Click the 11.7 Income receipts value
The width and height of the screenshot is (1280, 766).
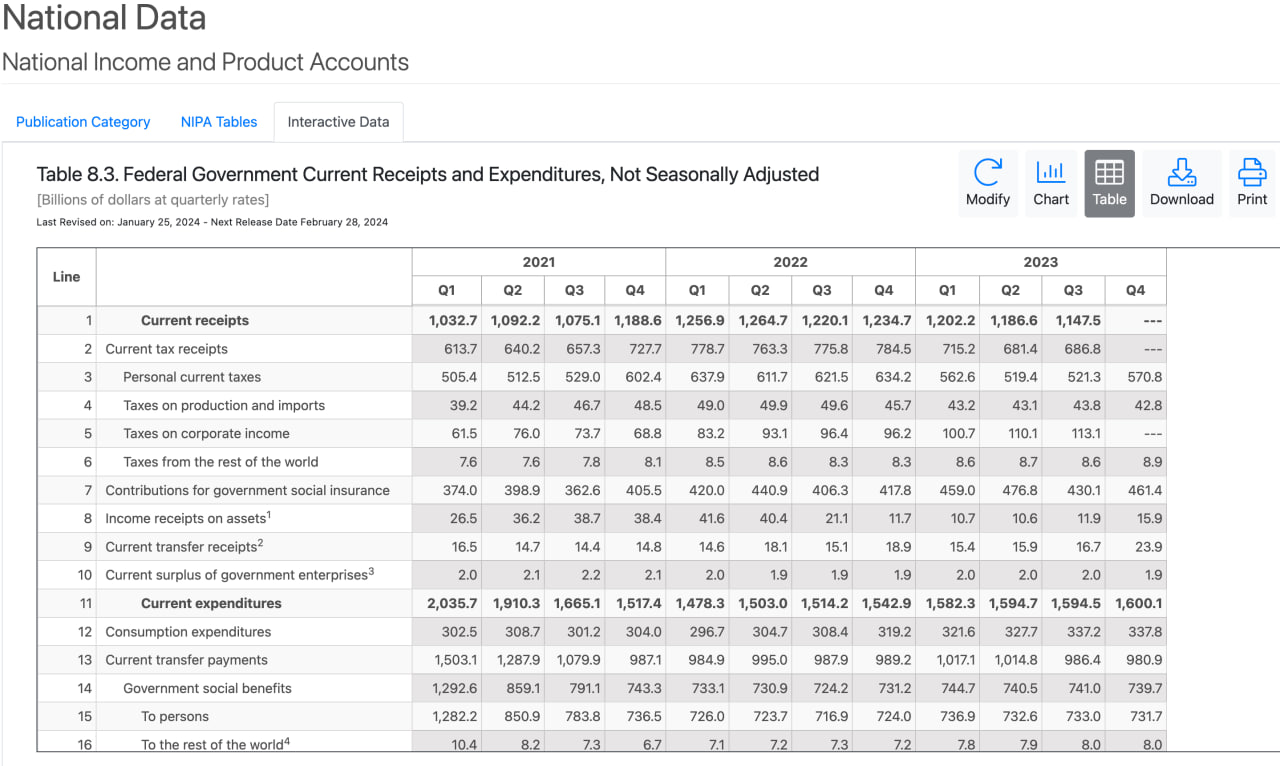pos(900,518)
